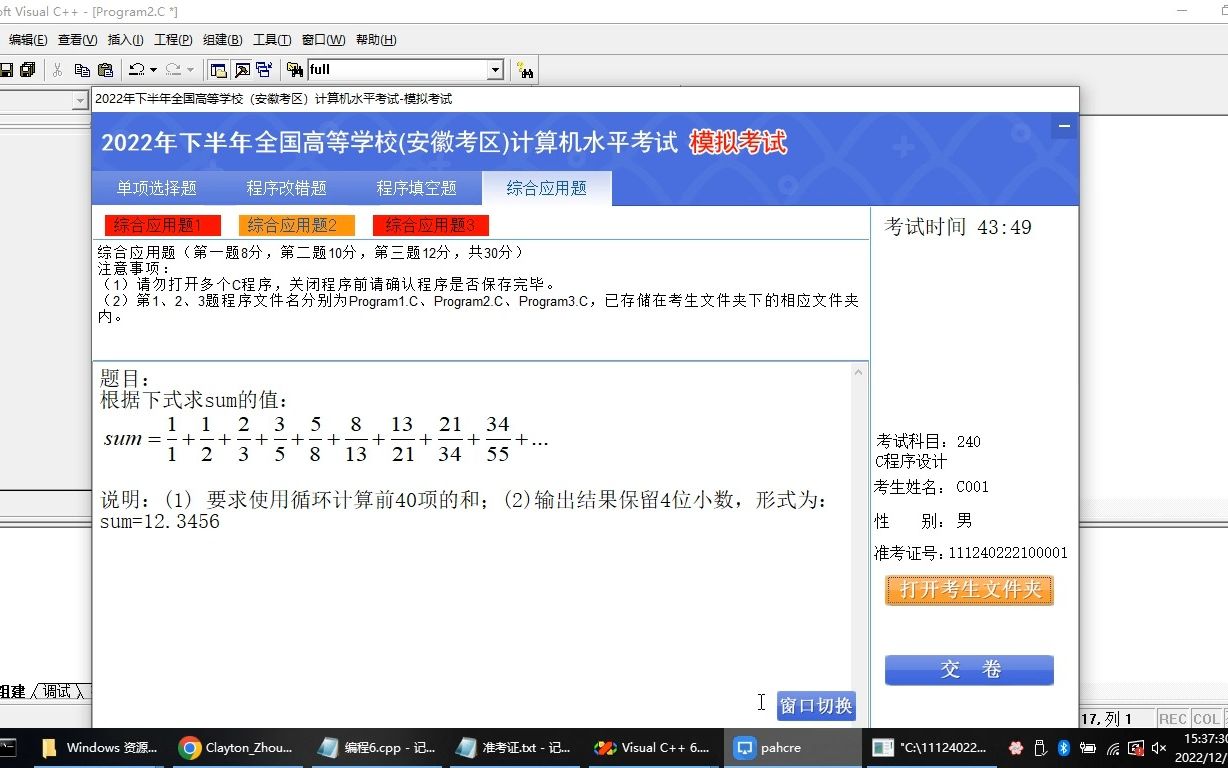Click the Wi-Fi network icon in the tray
Image resolution: width=1228 pixels, height=768 pixels.
click(x=1113, y=747)
